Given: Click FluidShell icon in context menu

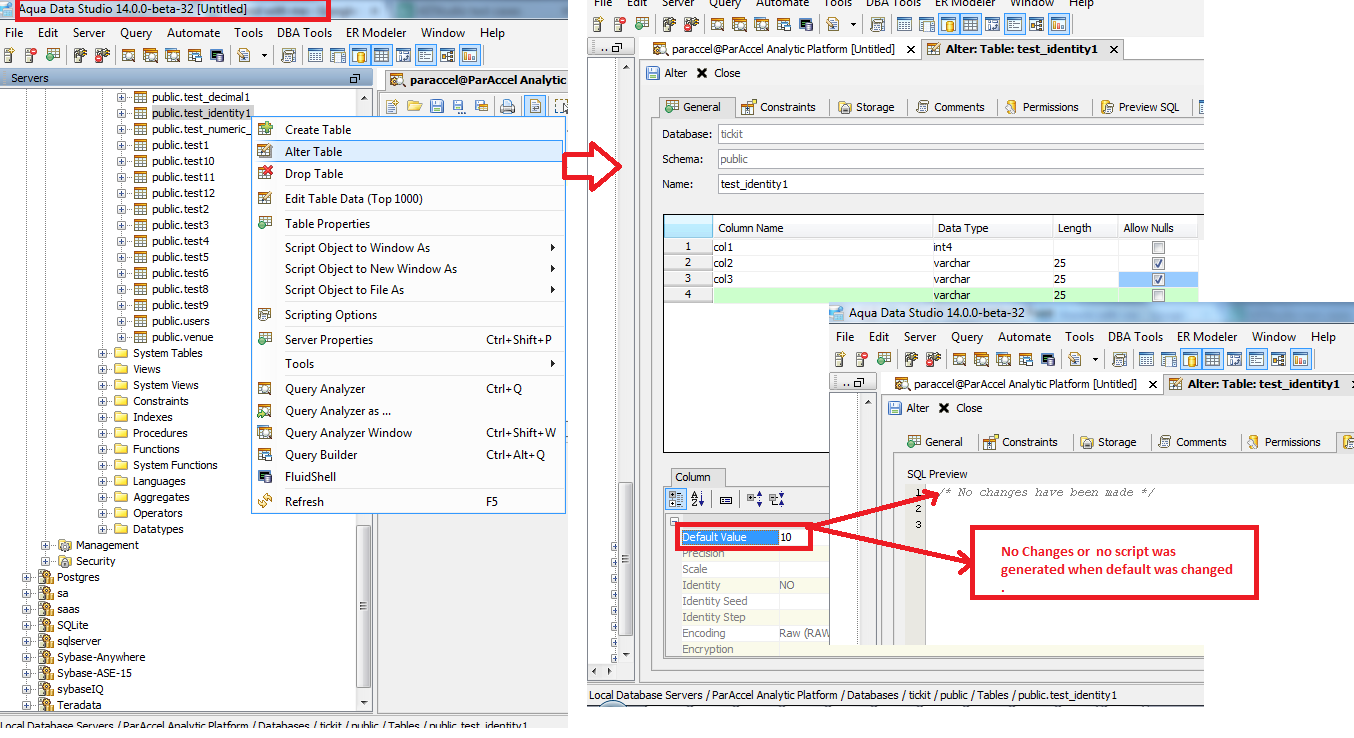Looking at the screenshot, I should pos(265,477).
